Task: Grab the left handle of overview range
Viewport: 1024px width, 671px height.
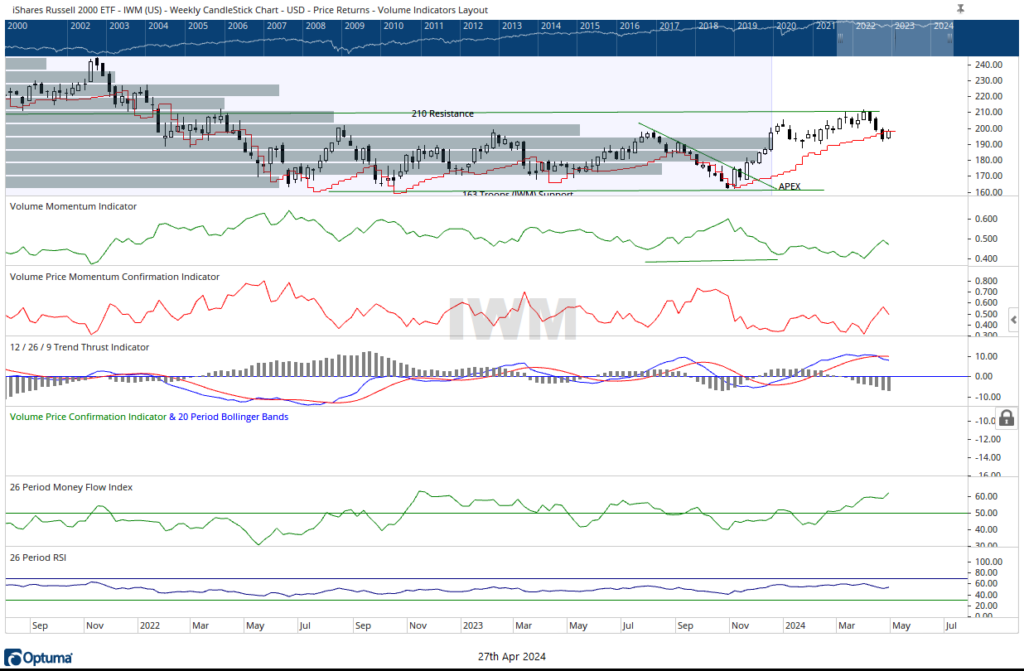Action: click(x=841, y=37)
